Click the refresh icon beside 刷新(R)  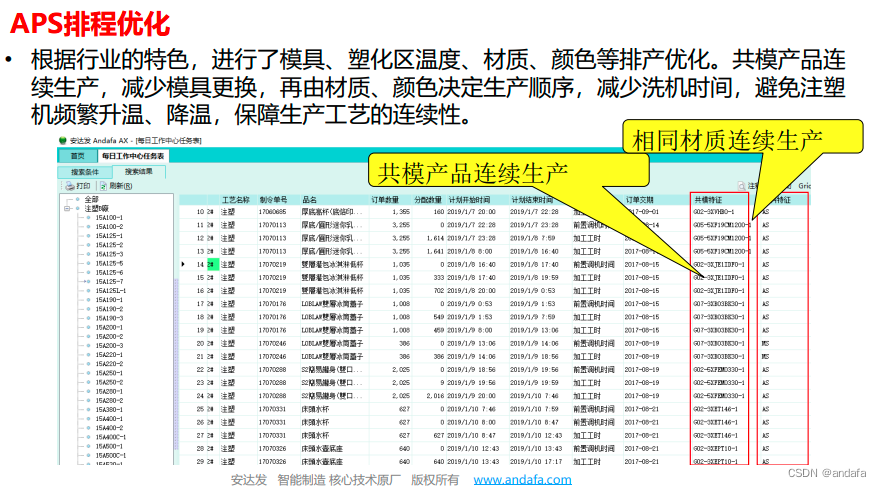click(x=103, y=186)
